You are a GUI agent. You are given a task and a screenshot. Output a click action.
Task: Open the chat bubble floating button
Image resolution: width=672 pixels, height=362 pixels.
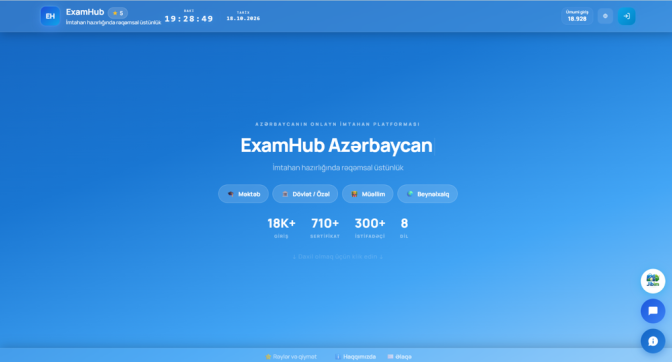(x=653, y=311)
